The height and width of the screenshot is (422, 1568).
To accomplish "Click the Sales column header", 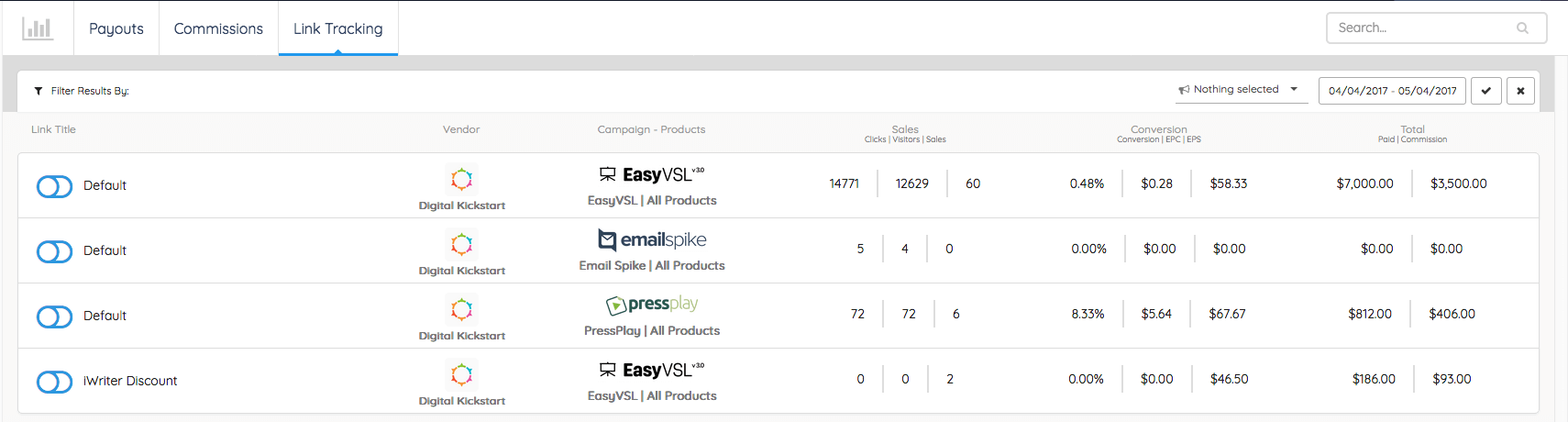I will [x=905, y=129].
